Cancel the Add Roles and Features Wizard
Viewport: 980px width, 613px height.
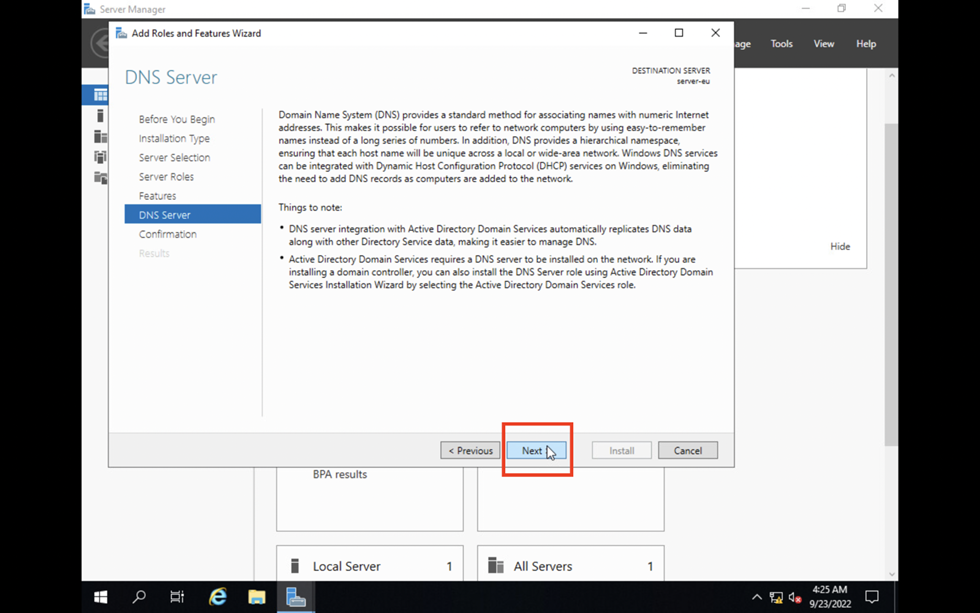click(x=687, y=451)
